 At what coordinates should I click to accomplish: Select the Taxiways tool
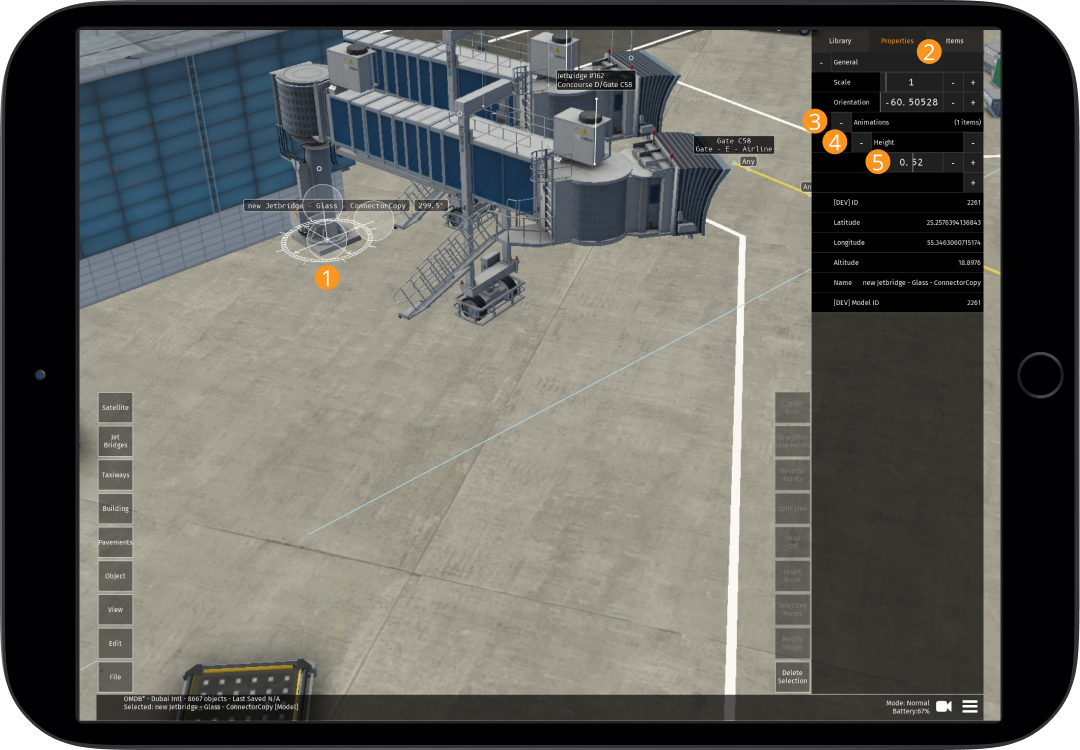coord(115,474)
